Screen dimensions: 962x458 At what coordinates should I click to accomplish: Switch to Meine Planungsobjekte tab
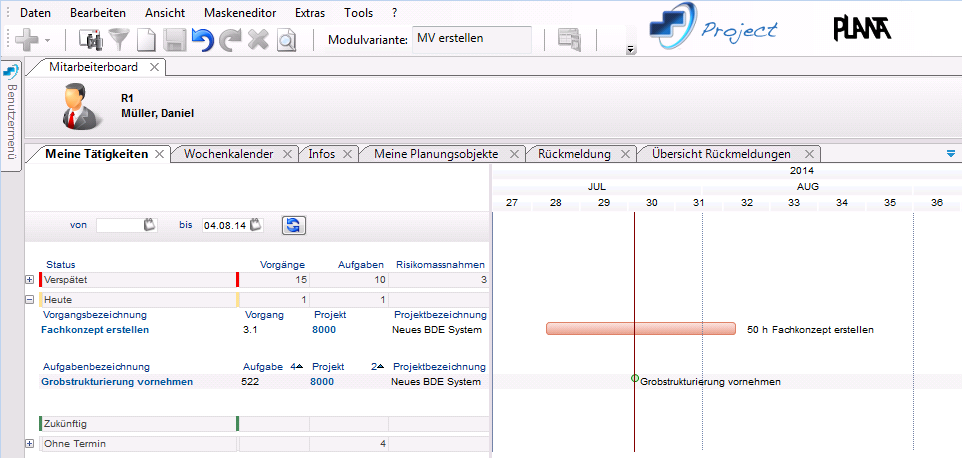[x=436, y=154]
